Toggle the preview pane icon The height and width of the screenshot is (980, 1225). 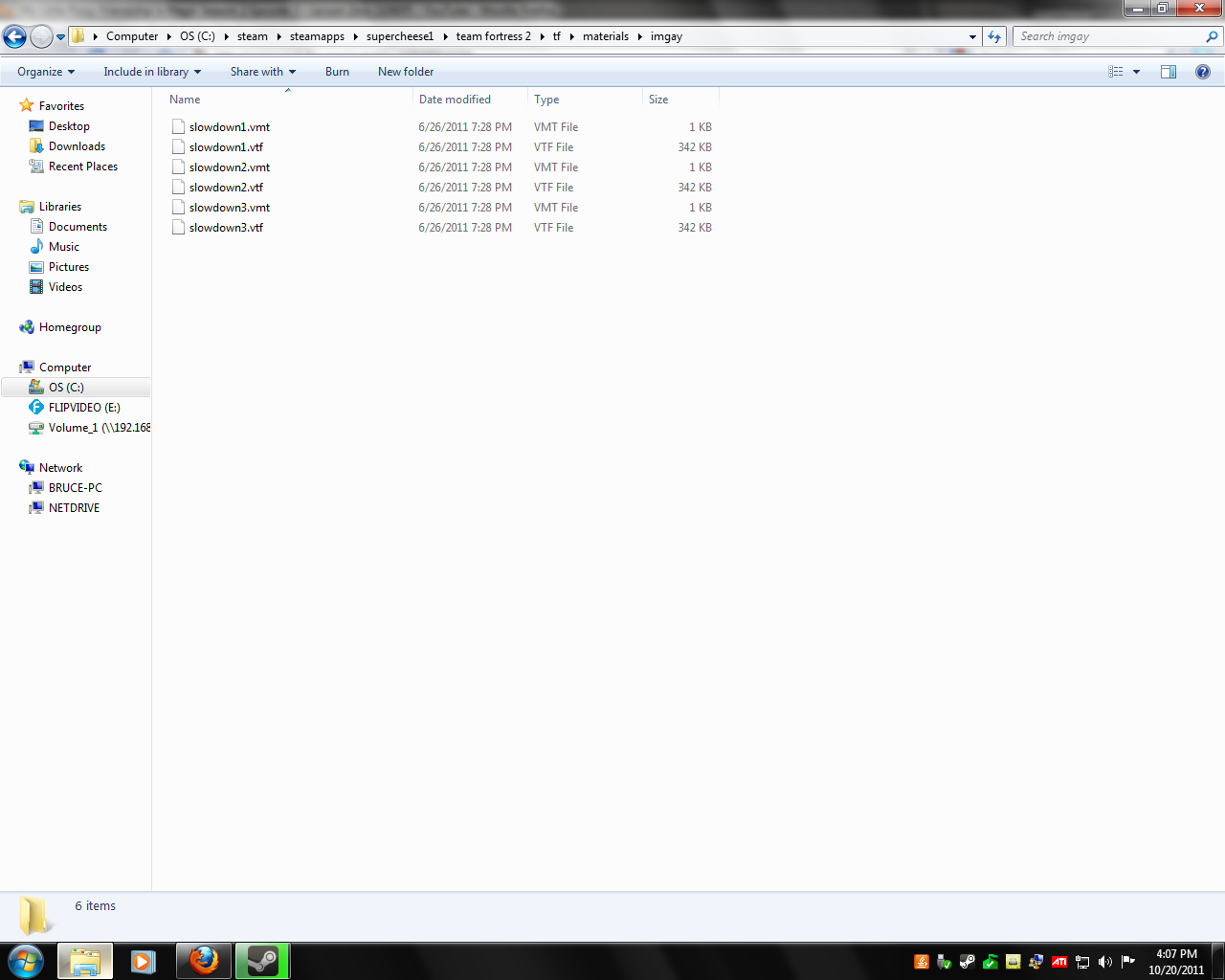tap(1168, 72)
